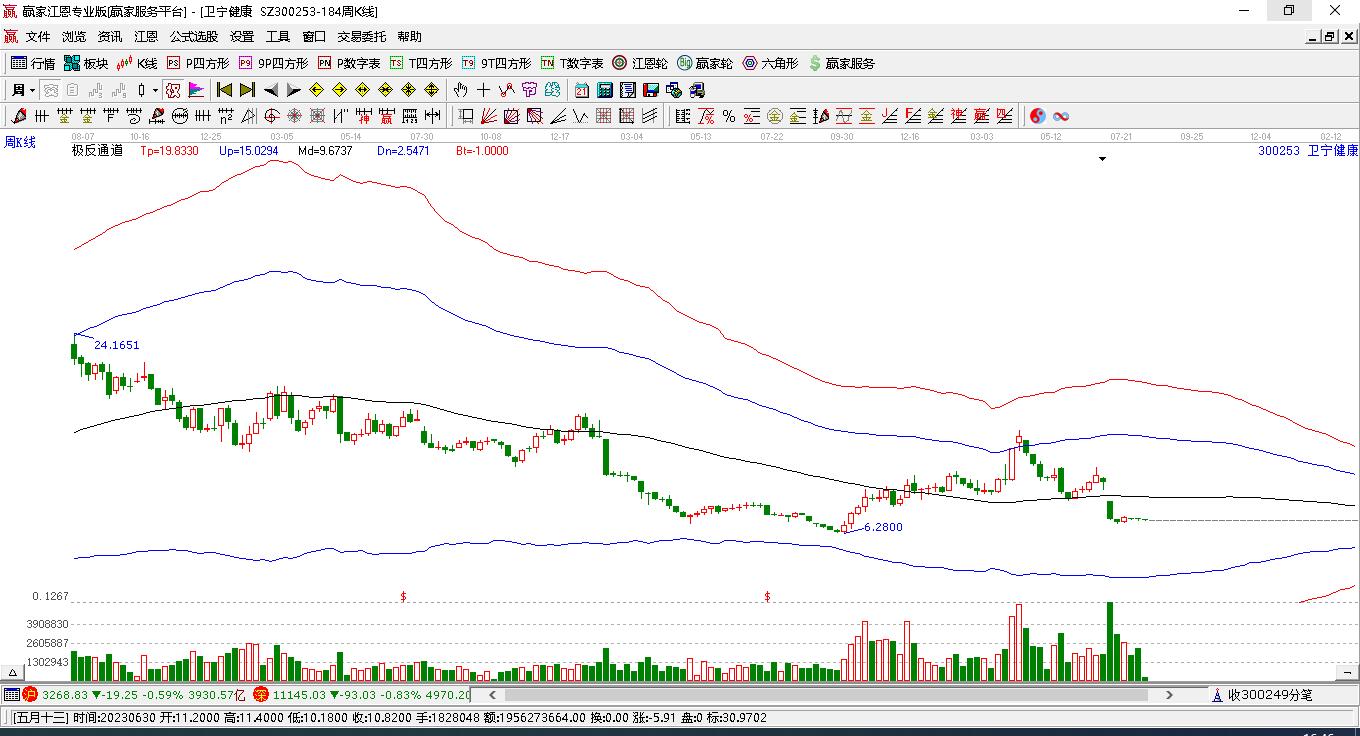Expand the candlestick chart type dropdown arrow
The height and width of the screenshot is (736, 1360).
[x=155, y=90]
